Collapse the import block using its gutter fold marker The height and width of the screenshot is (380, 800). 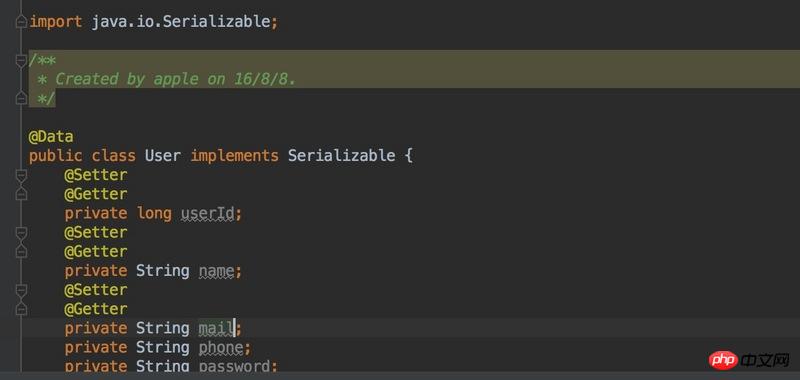(x=21, y=22)
